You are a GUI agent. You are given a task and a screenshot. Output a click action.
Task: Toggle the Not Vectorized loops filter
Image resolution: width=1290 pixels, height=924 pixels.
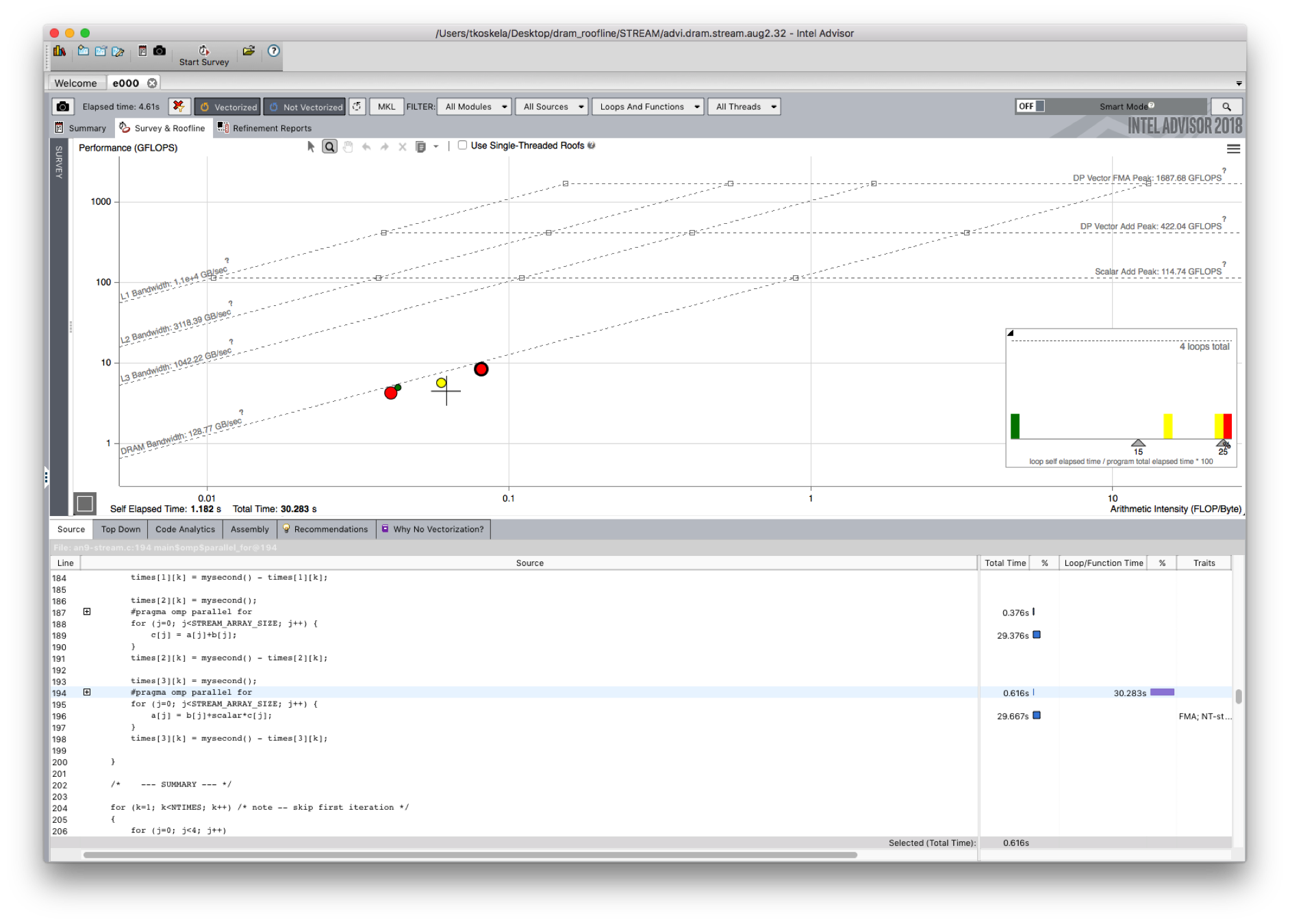coord(305,107)
